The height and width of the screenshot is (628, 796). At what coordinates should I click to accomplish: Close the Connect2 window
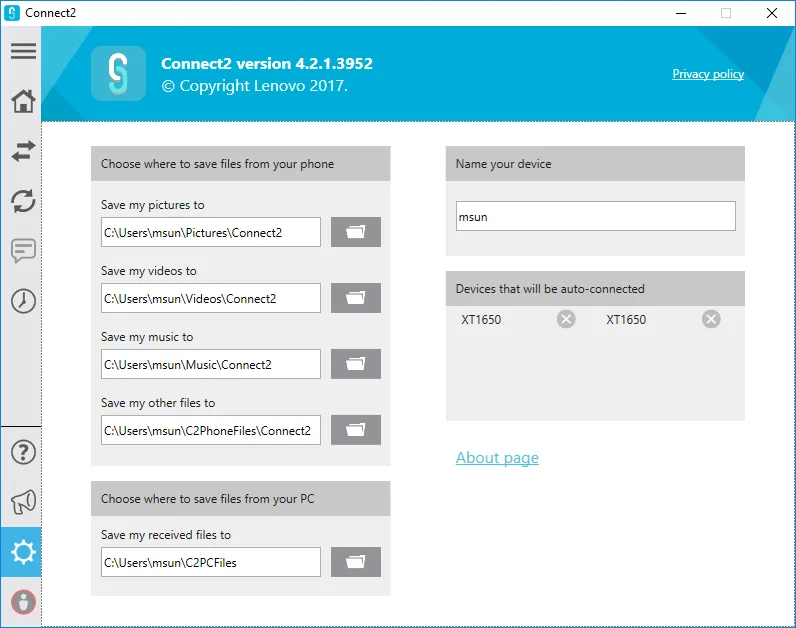[772, 13]
